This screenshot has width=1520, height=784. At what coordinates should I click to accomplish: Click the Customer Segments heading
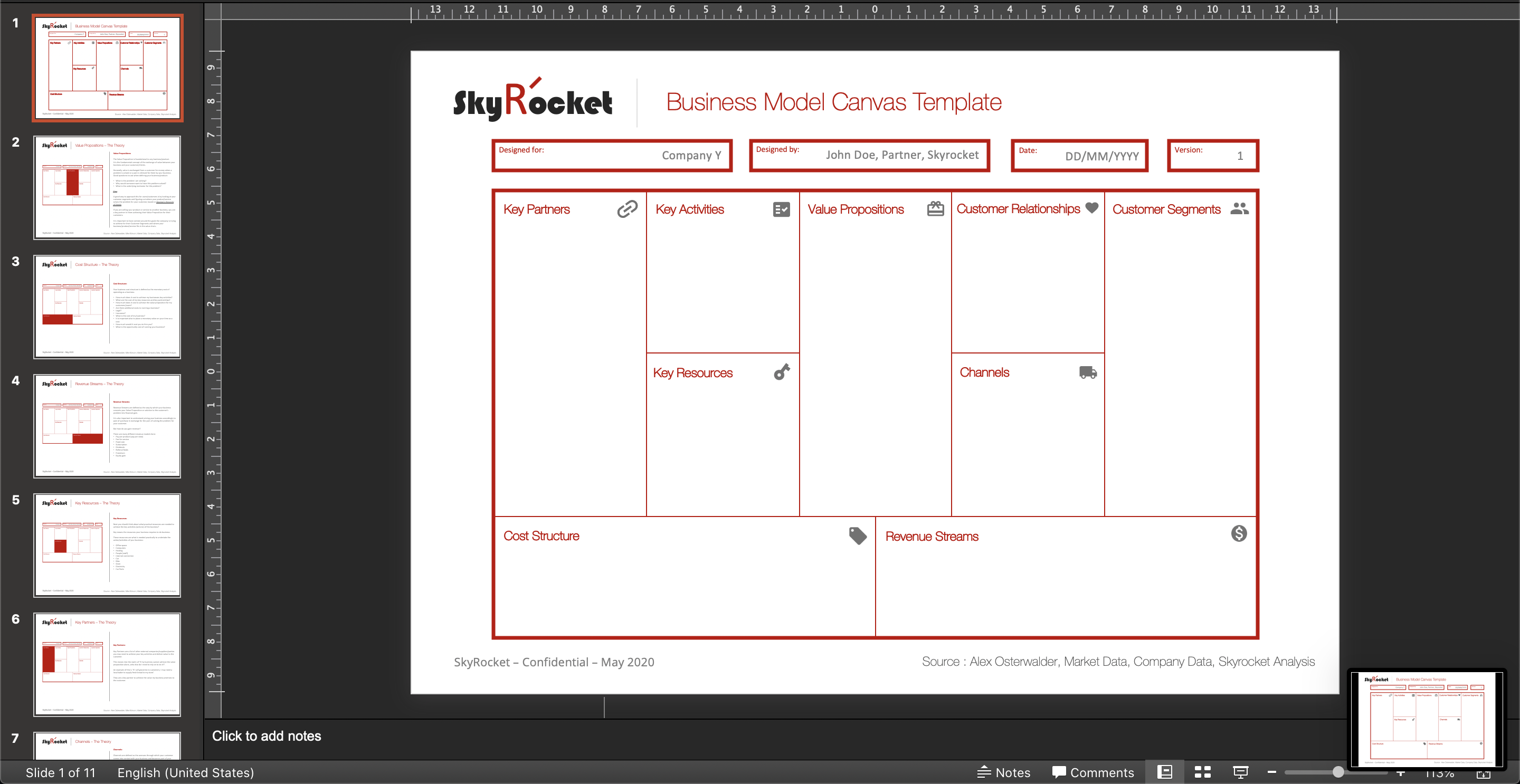(1166, 209)
